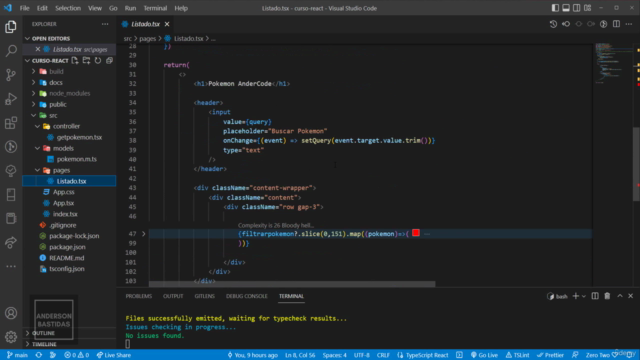Screen dimensions: 640x360
Task: Start Live Share from status bar
Action: (114, 355)
